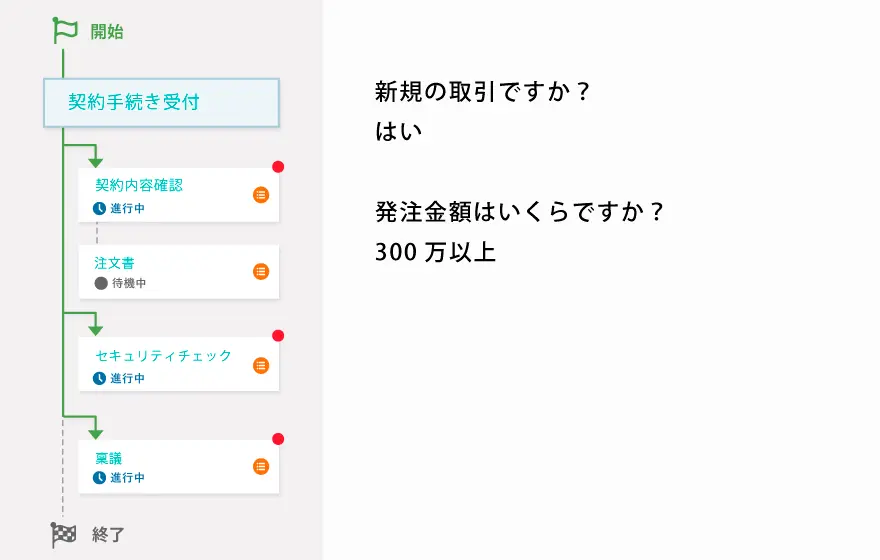This screenshot has width=880, height=560.
Task: Select the セキュリティチェック task name
Action: (x=163, y=356)
